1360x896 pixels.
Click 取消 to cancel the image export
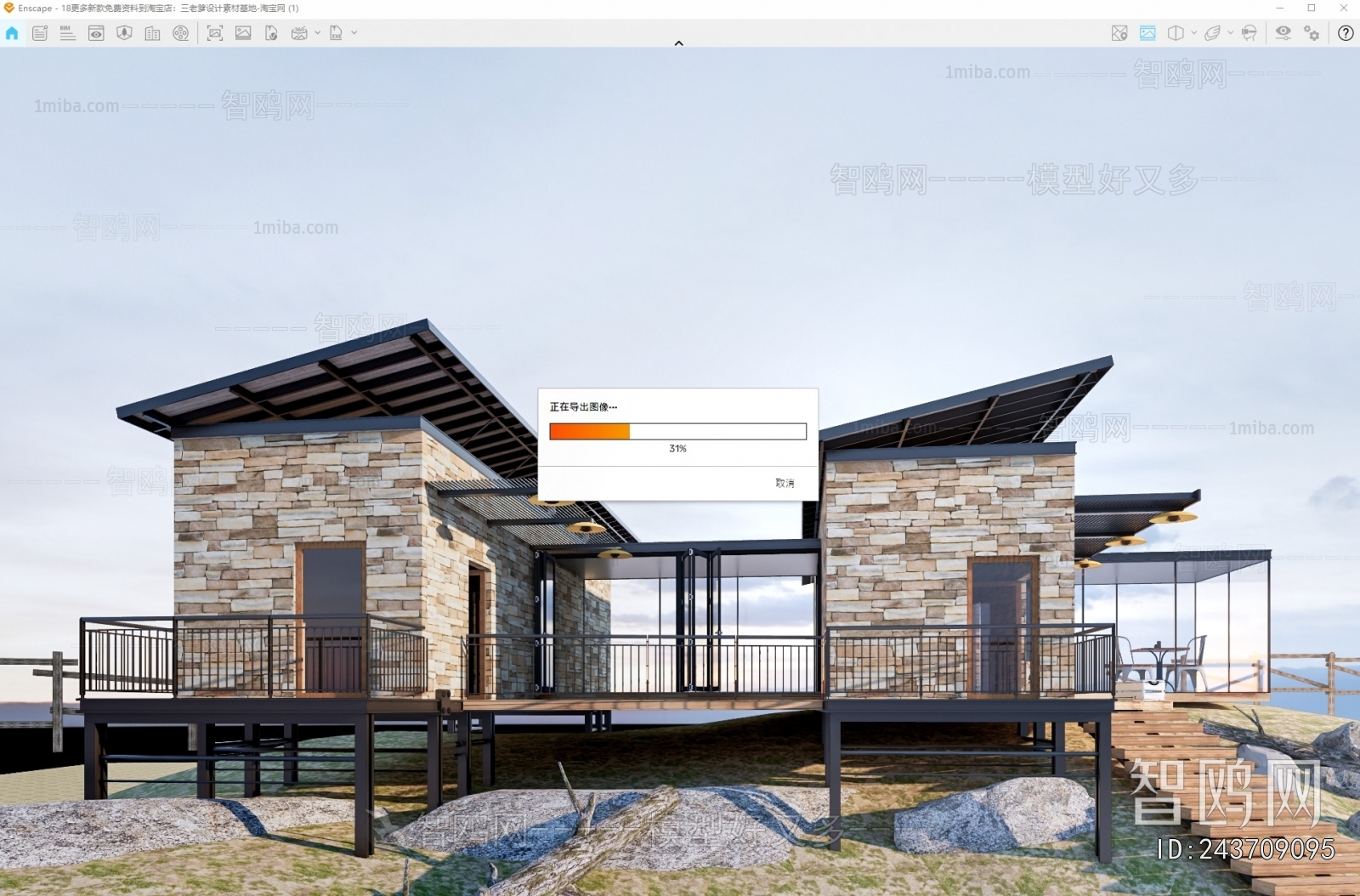click(784, 483)
